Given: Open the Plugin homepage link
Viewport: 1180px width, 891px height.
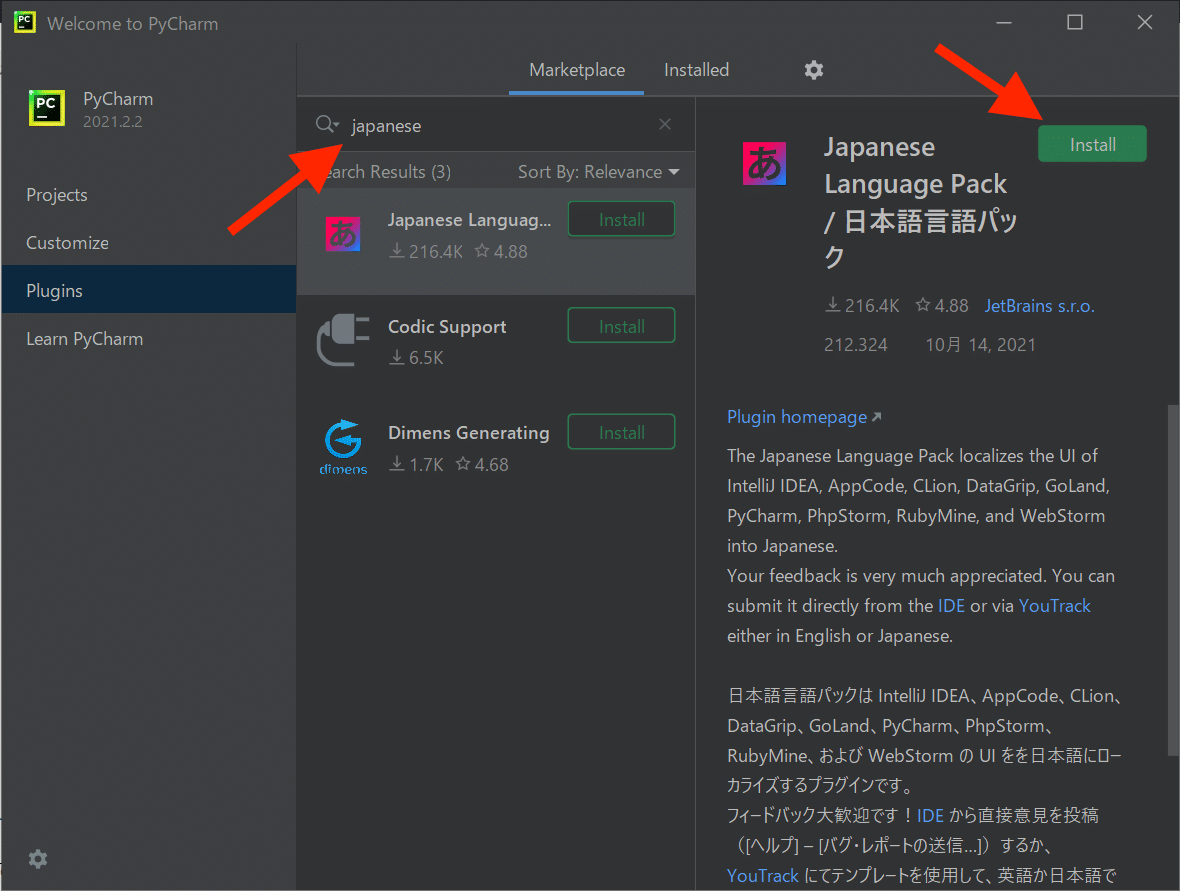Looking at the screenshot, I should pos(804,417).
